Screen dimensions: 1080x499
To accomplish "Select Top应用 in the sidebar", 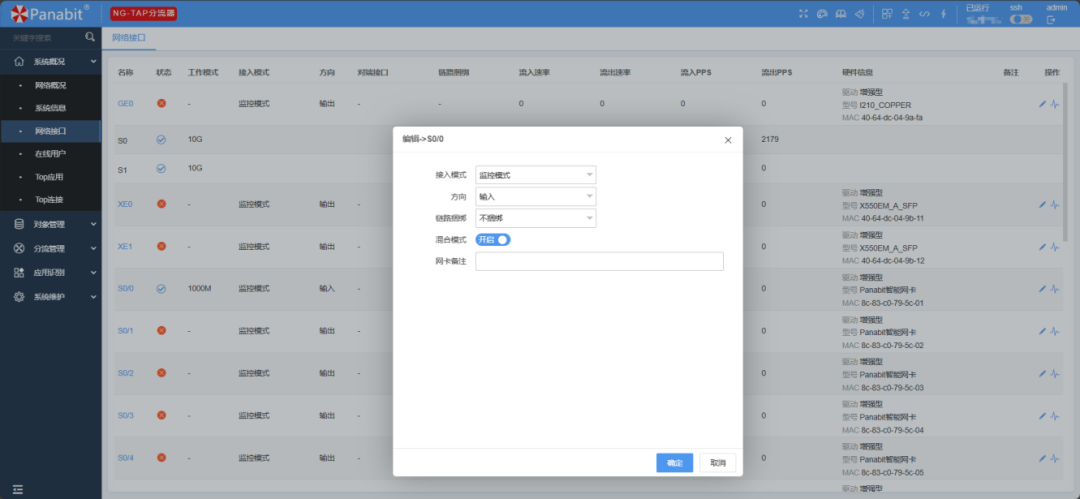I will coord(50,176).
